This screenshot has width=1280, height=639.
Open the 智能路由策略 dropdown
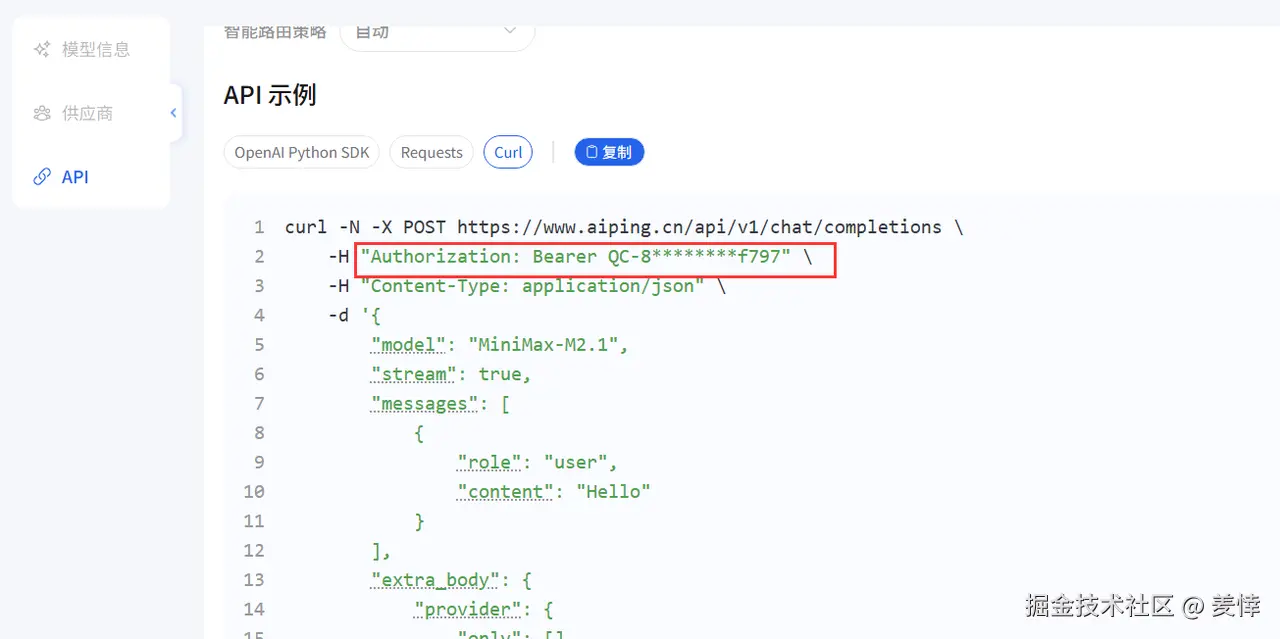tap(437, 34)
